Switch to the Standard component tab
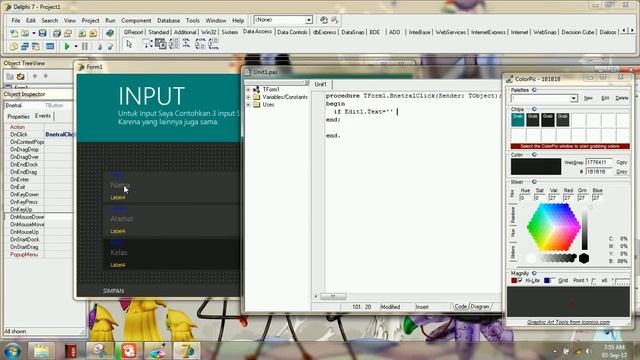This screenshot has width=640, height=360. [158, 32]
